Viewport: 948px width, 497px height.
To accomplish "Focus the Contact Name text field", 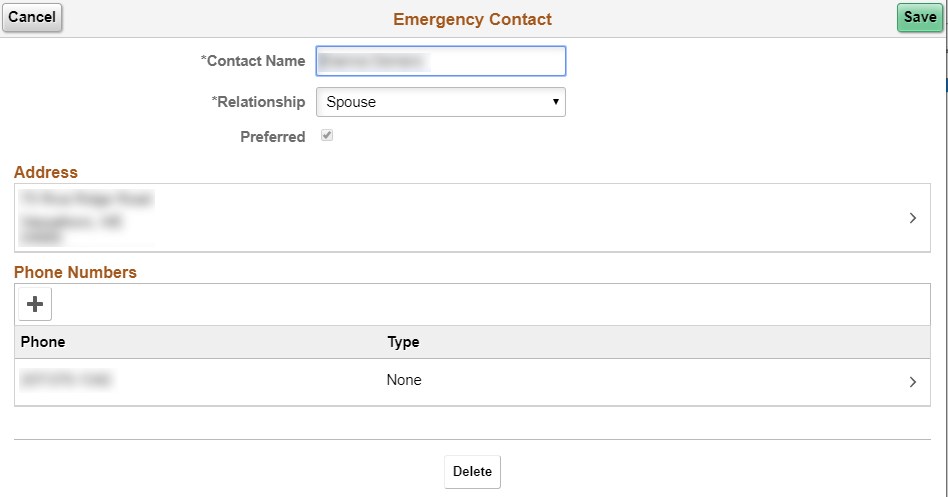I will [x=441, y=61].
